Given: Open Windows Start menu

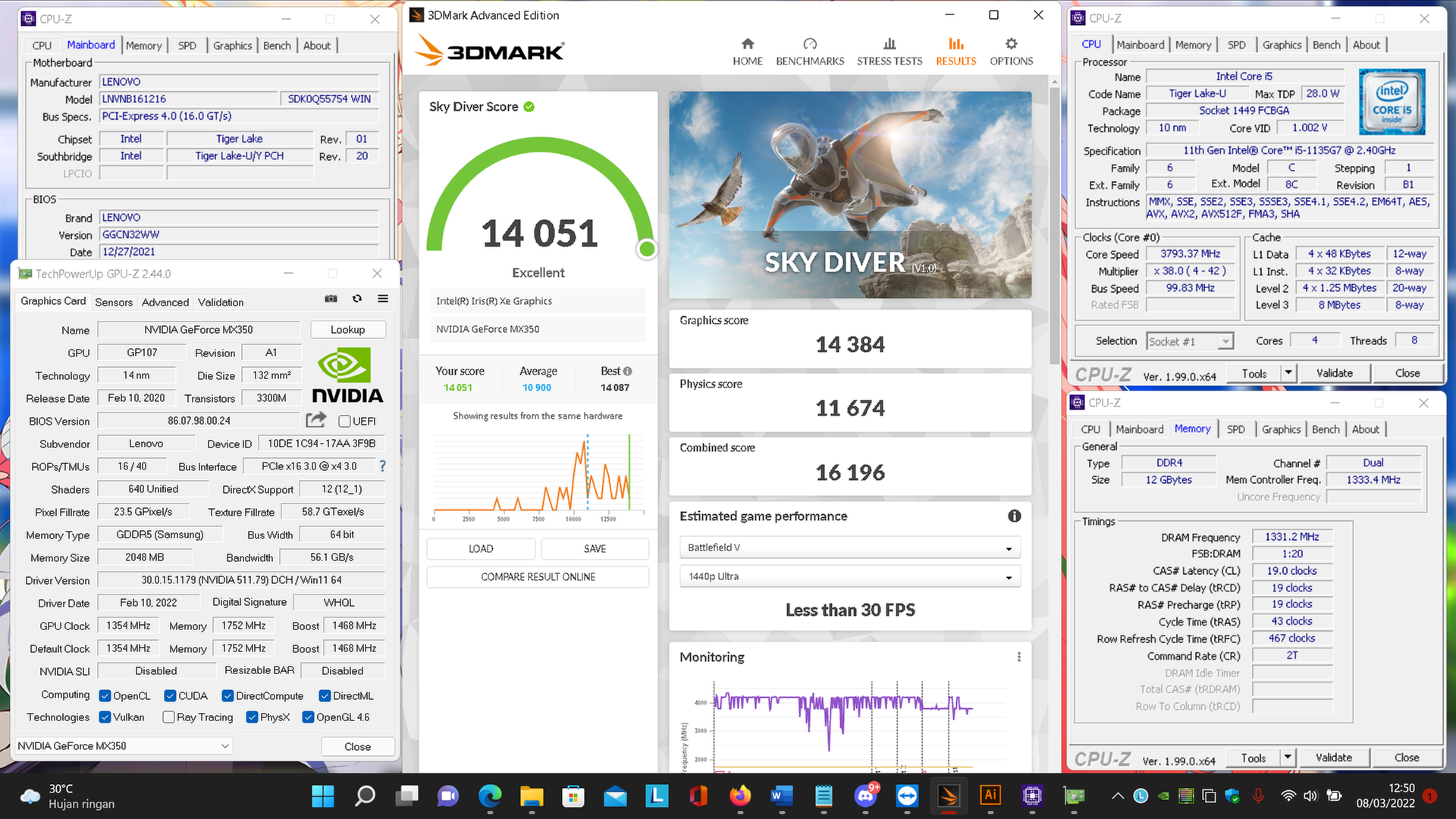Looking at the screenshot, I should pyautogui.click(x=323, y=795).
